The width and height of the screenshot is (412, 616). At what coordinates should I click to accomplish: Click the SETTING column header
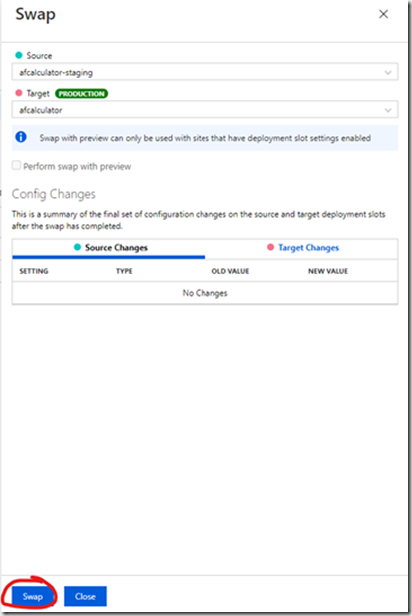[34, 271]
